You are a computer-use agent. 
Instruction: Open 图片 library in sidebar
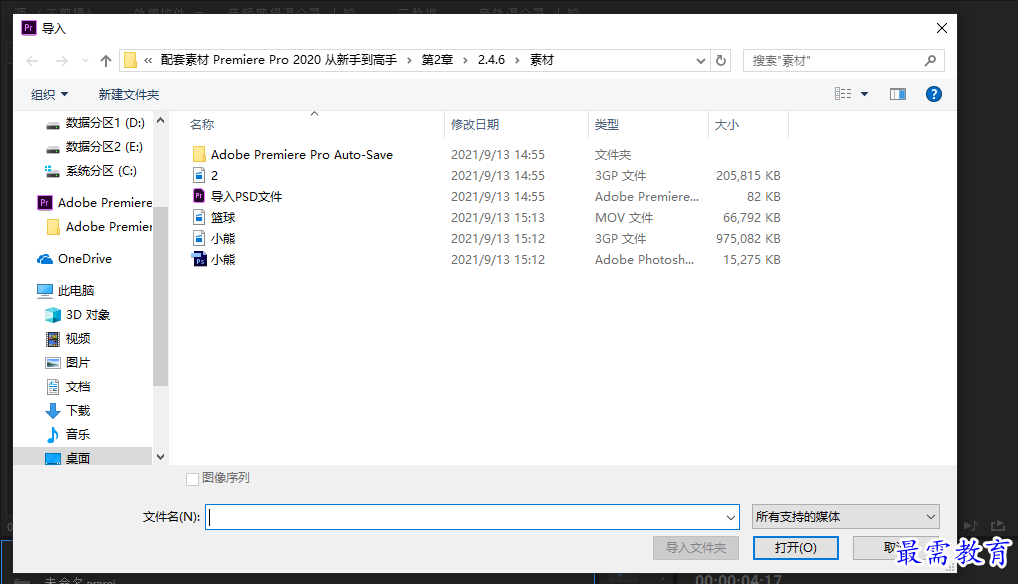(x=68, y=363)
